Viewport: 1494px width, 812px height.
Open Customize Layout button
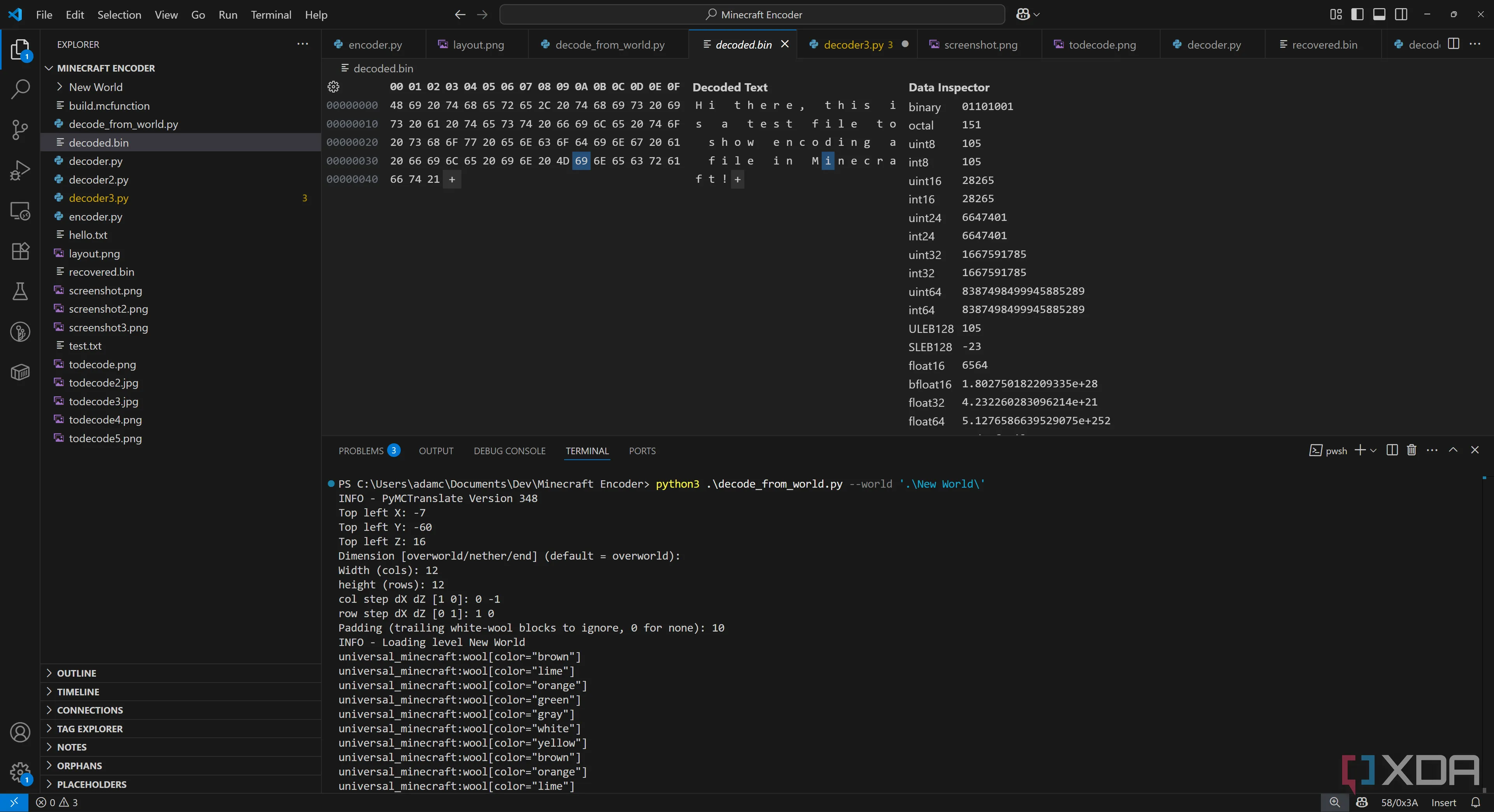(1336, 14)
